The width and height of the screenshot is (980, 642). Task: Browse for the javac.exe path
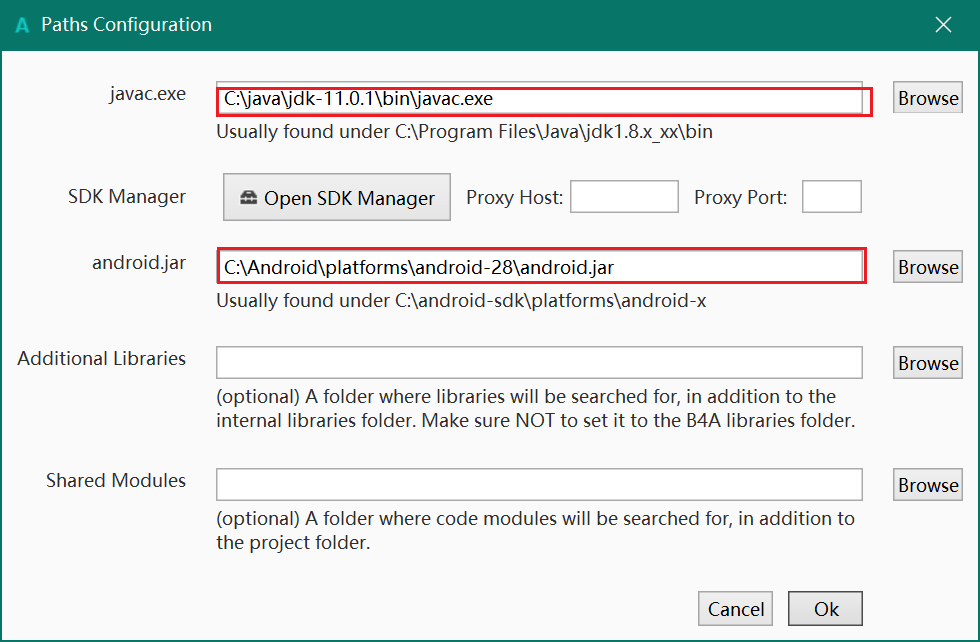tap(926, 97)
